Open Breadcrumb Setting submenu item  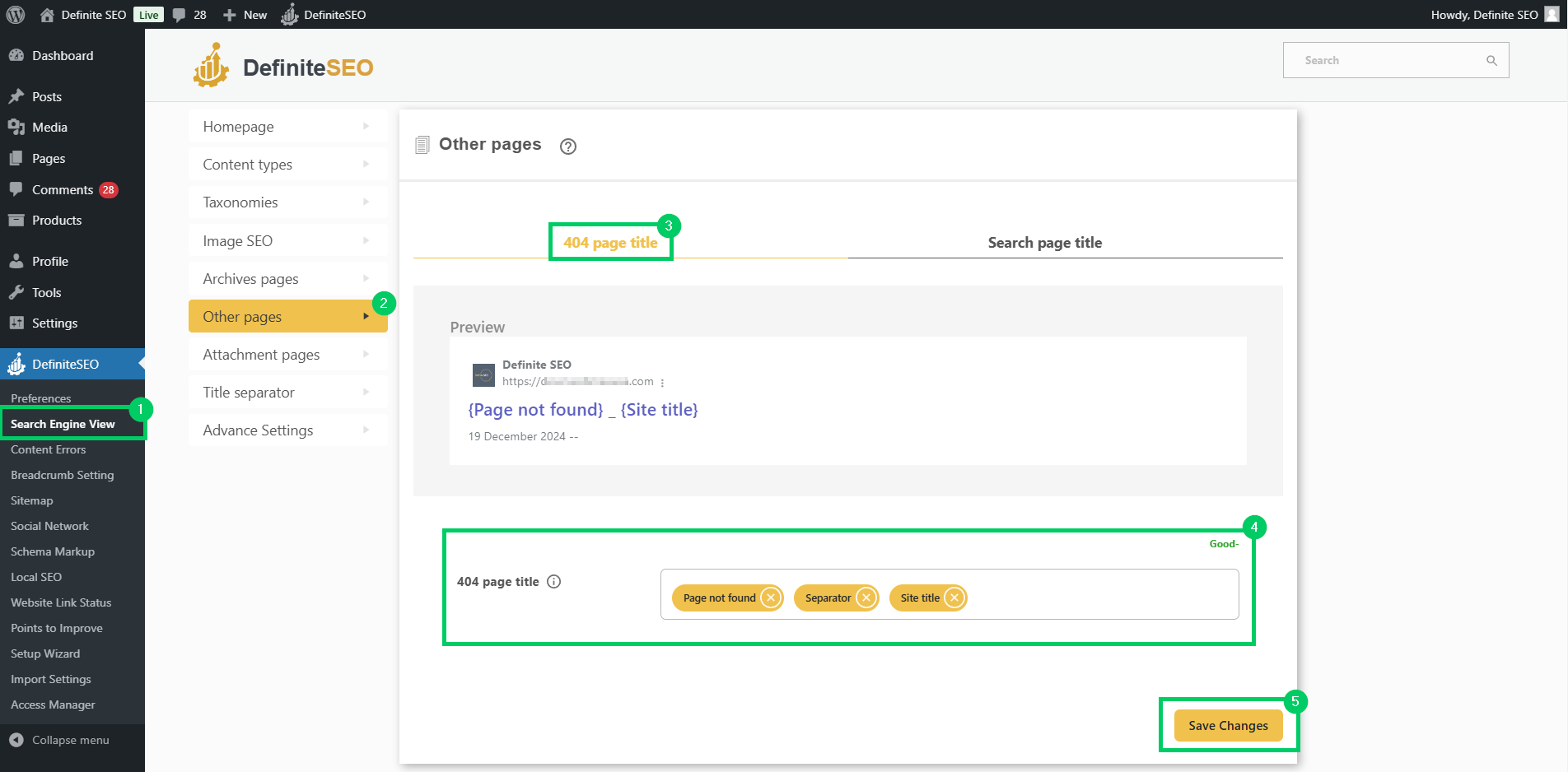[63, 475]
